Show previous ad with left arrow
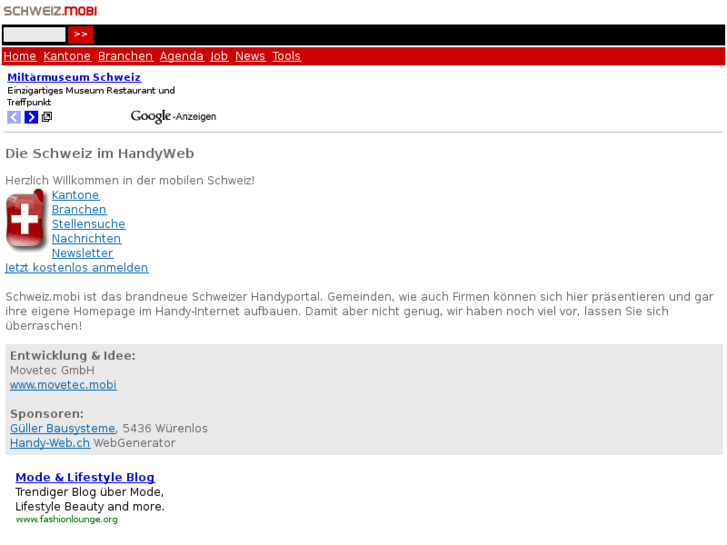This screenshot has width=727, height=545. pos(14,117)
